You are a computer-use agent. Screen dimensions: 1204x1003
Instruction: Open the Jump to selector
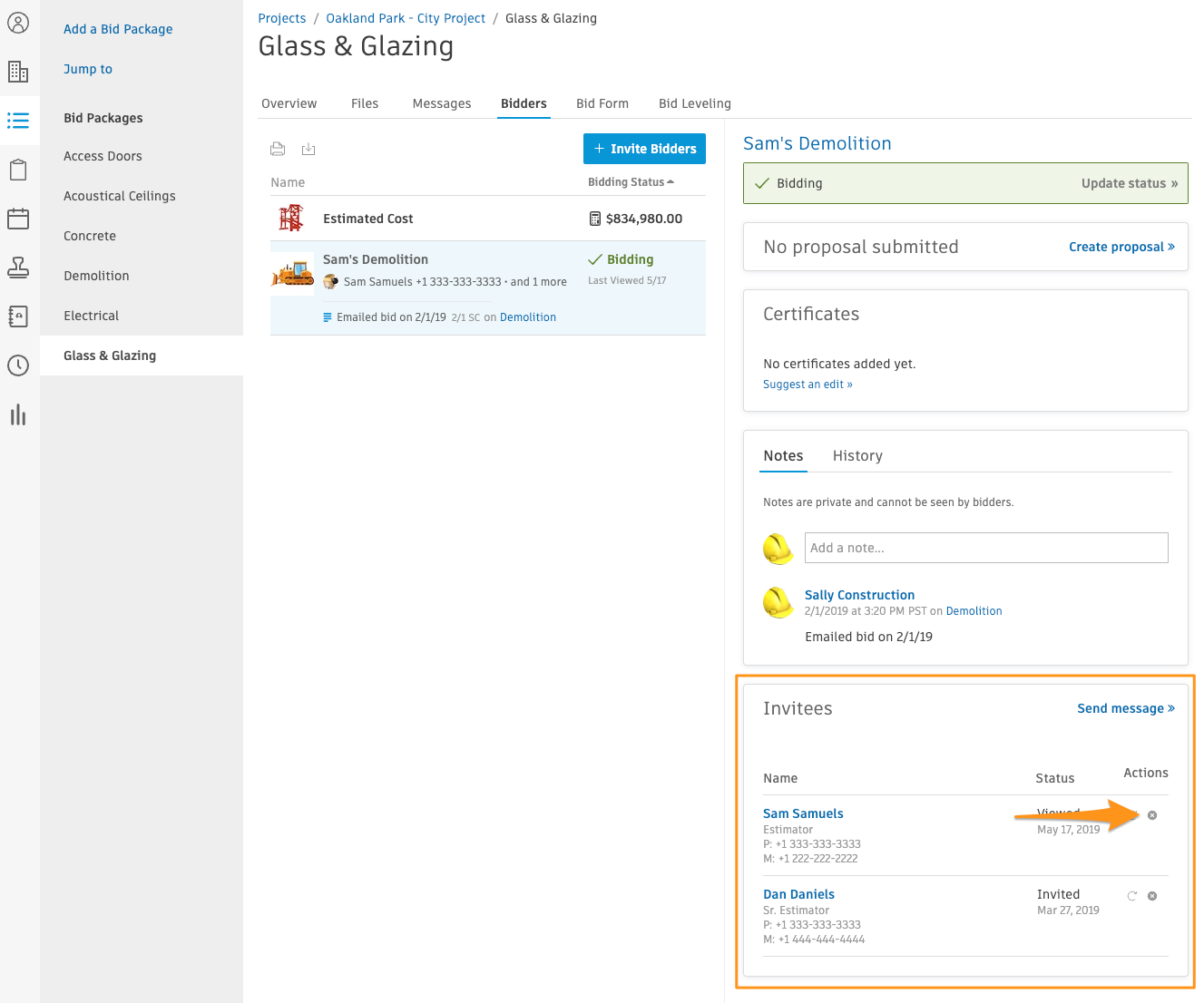[88, 69]
